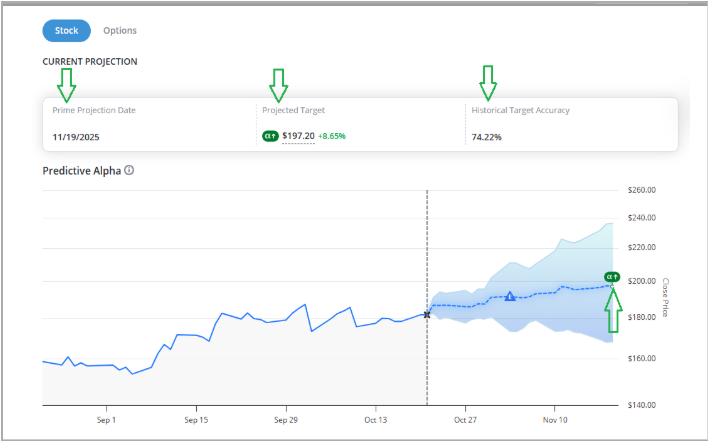Click the alpha badge at projection line end
Viewport: 708px width, 441px height.
pyautogui.click(x=612, y=277)
